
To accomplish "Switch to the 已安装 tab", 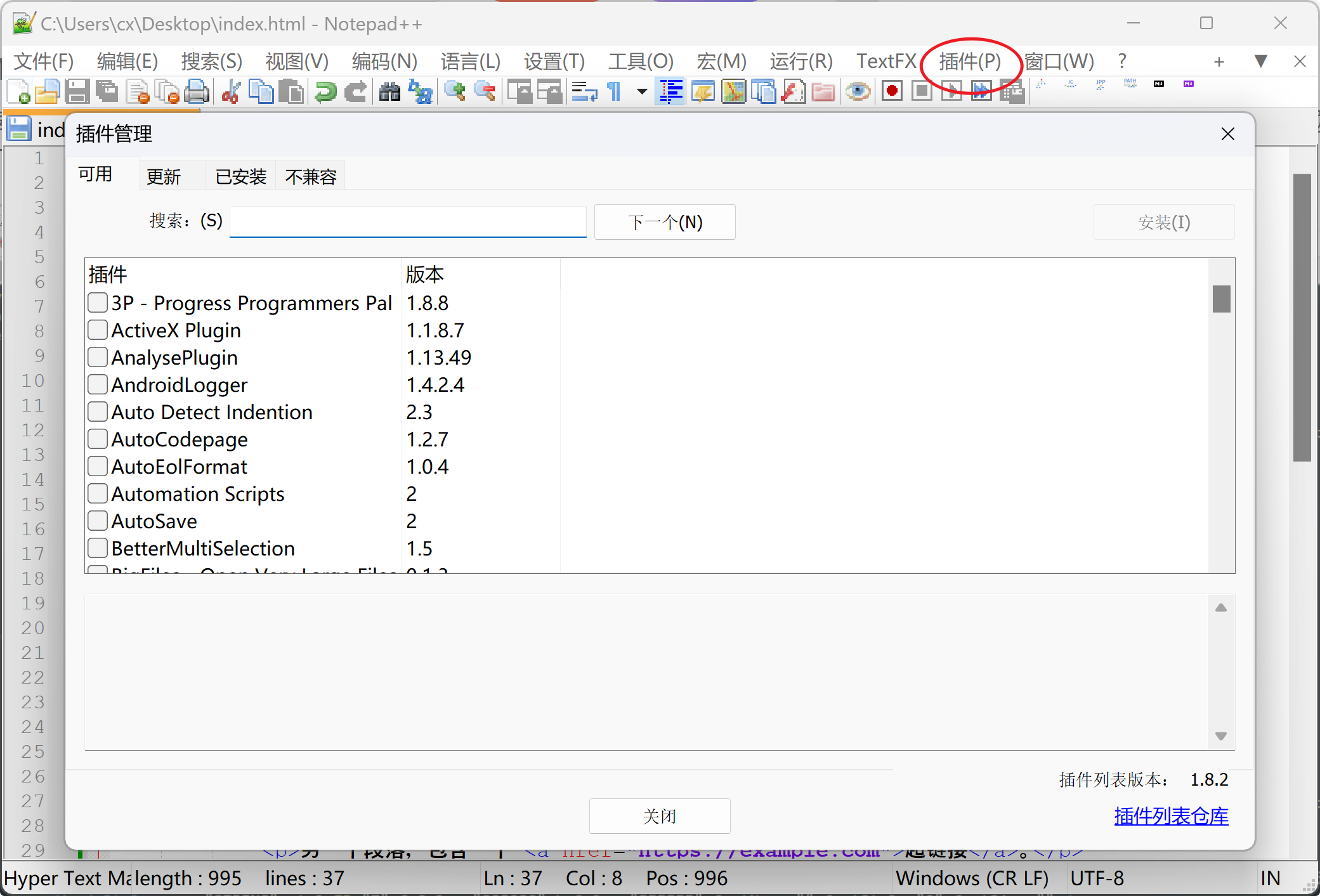I will tap(240, 177).
